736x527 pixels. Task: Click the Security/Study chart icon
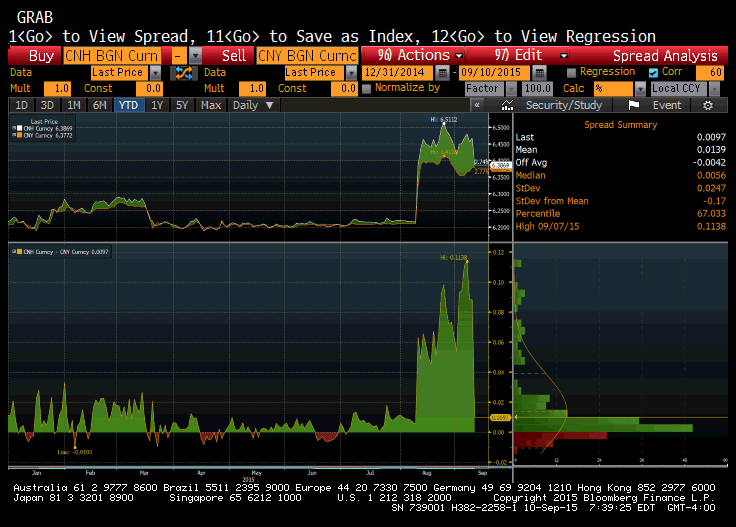pyautogui.click(x=507, y=105)
